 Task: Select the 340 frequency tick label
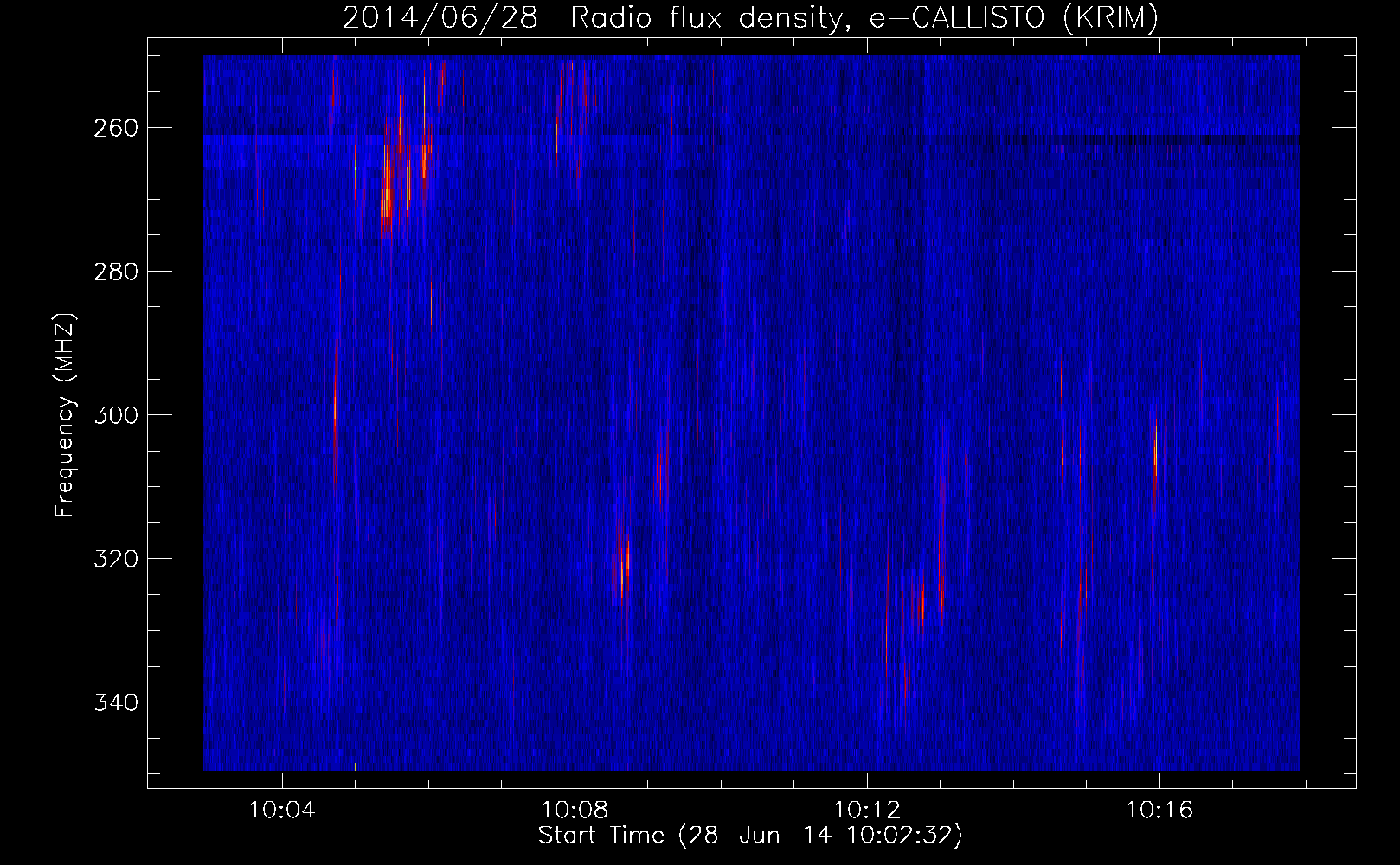115,702
